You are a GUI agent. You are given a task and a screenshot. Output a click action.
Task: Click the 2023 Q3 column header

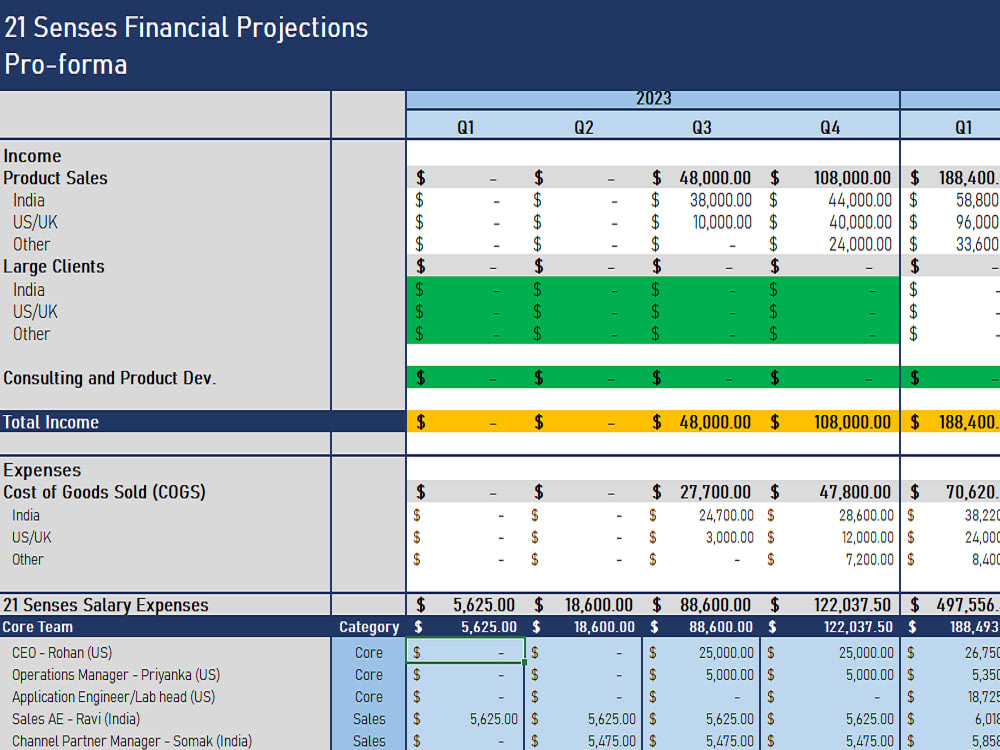(x=702, y=128)
